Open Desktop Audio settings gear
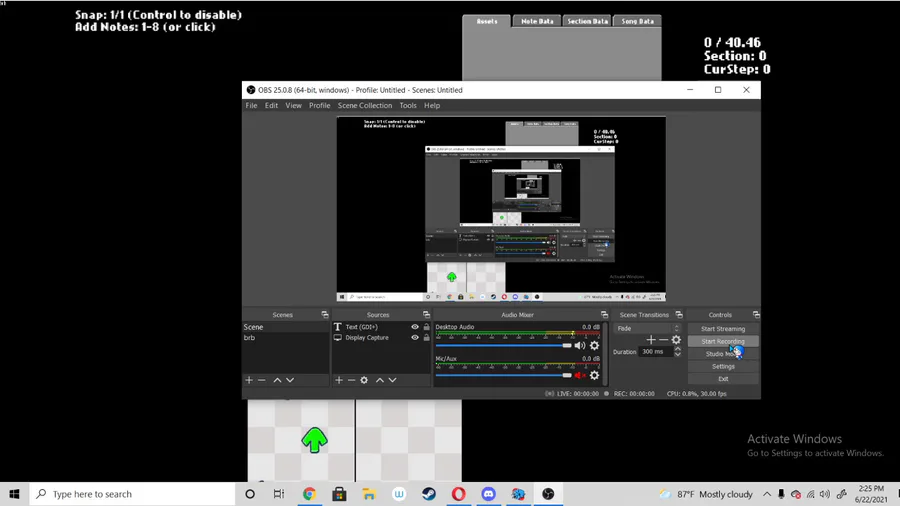Image resolution: width=900 pixels, height=506 pixels. pos(595,345)
